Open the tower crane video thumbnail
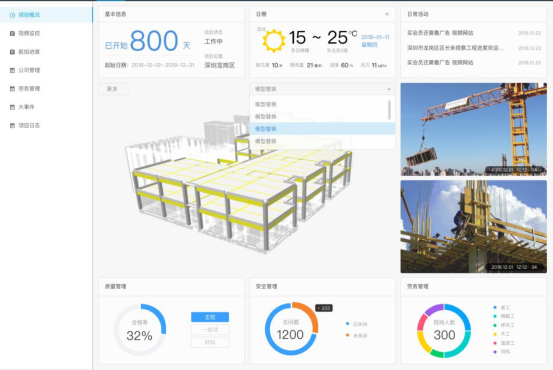The width and height of the screenshot is (553, 370). (x=474, y=129)
